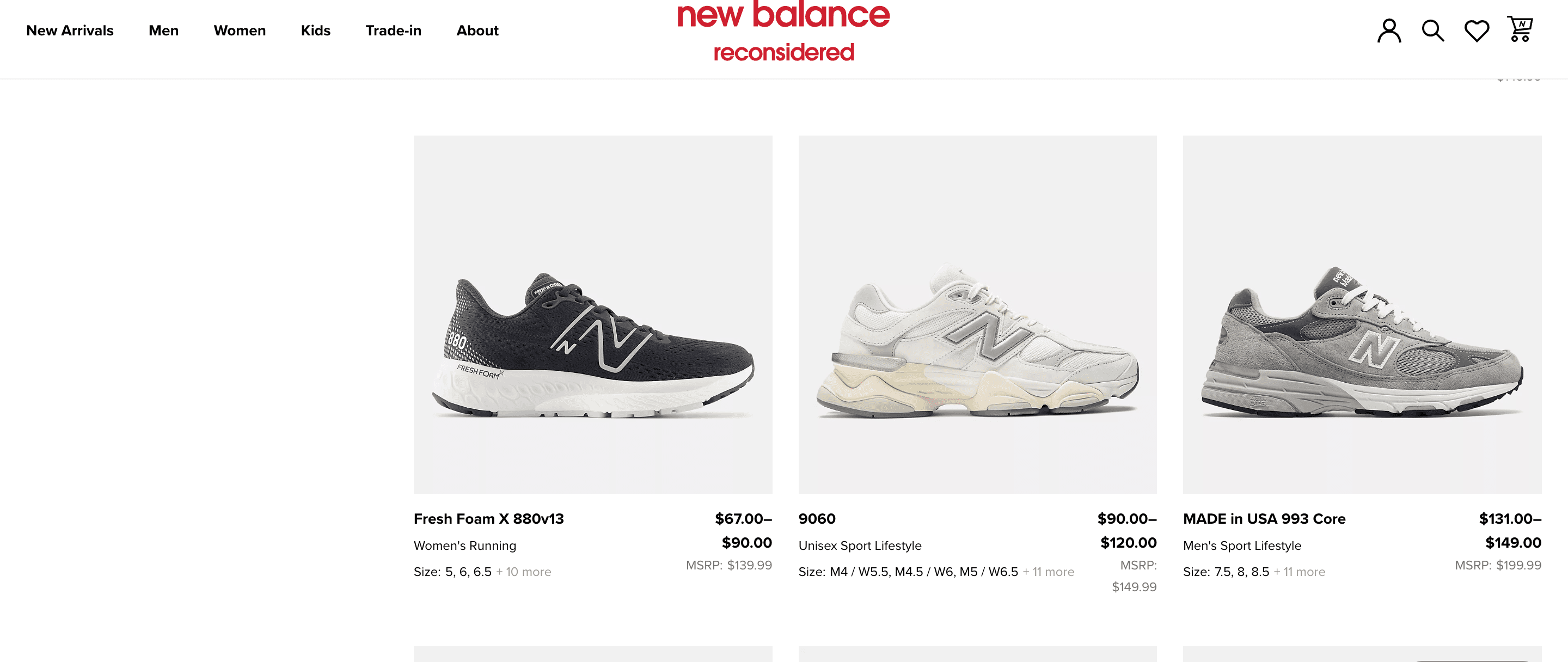
Task: Go to the Kids section
Action: [x=315, y=30]
